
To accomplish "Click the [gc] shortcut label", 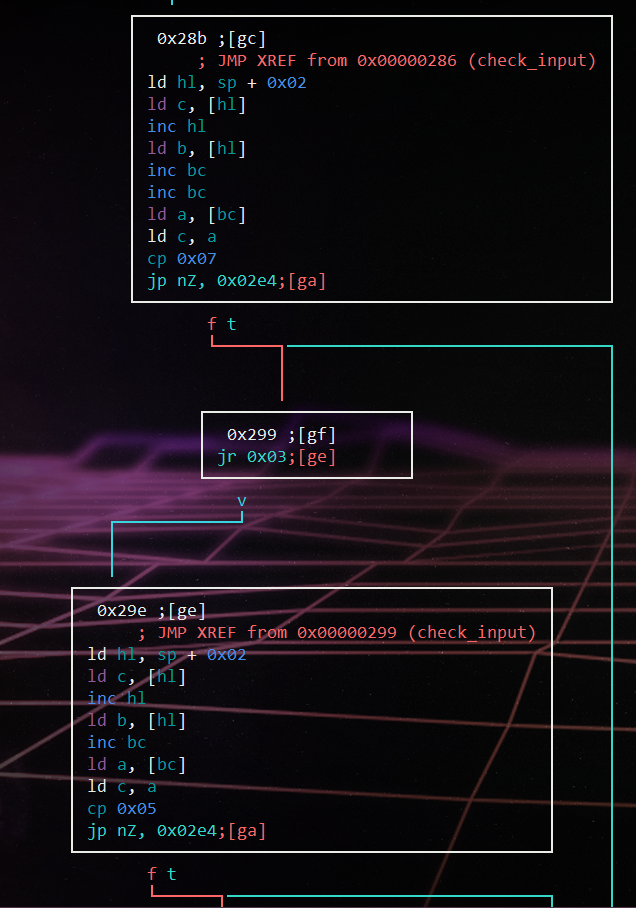I will click(246, 39).
